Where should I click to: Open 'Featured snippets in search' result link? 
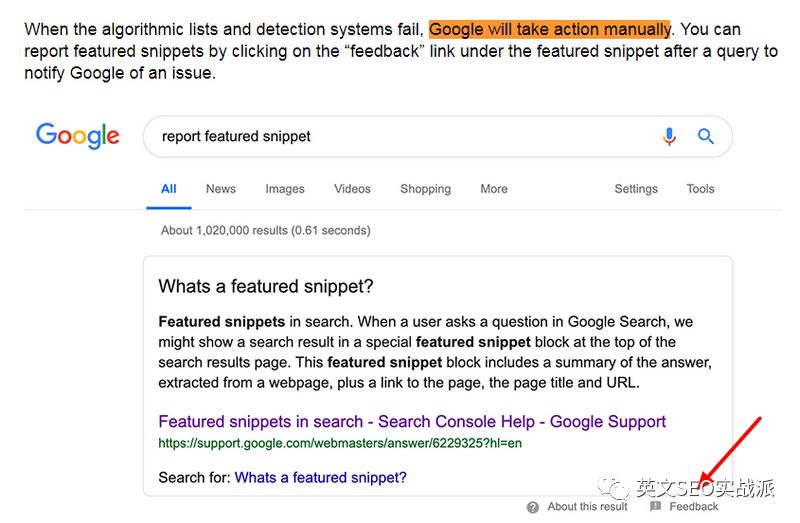[412, 422]
